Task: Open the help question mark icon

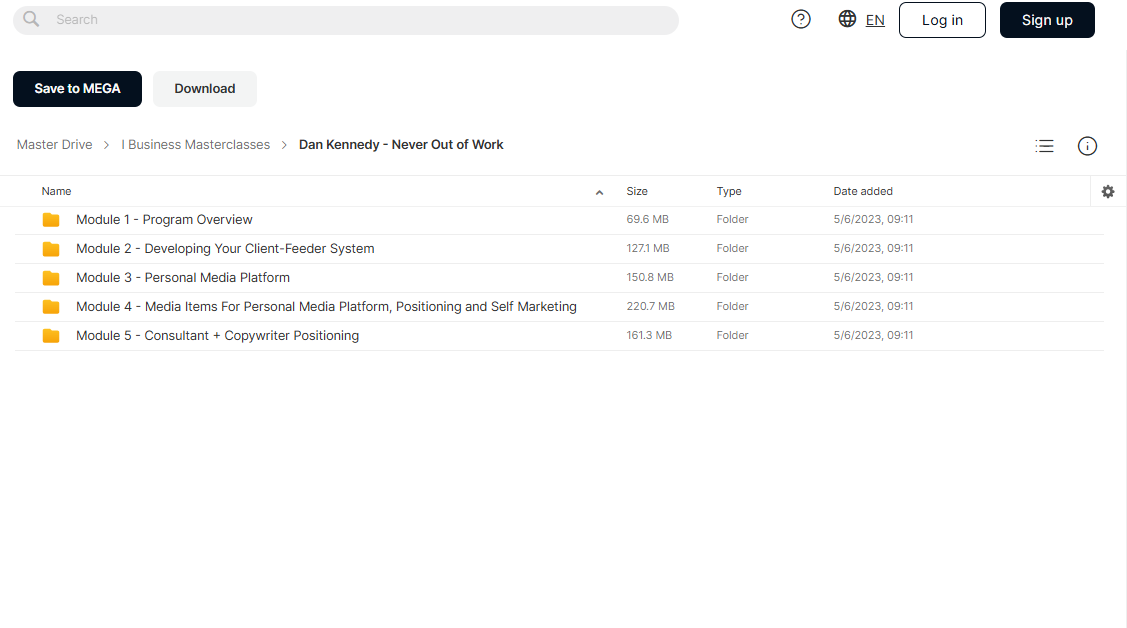Action: (801, 19)
